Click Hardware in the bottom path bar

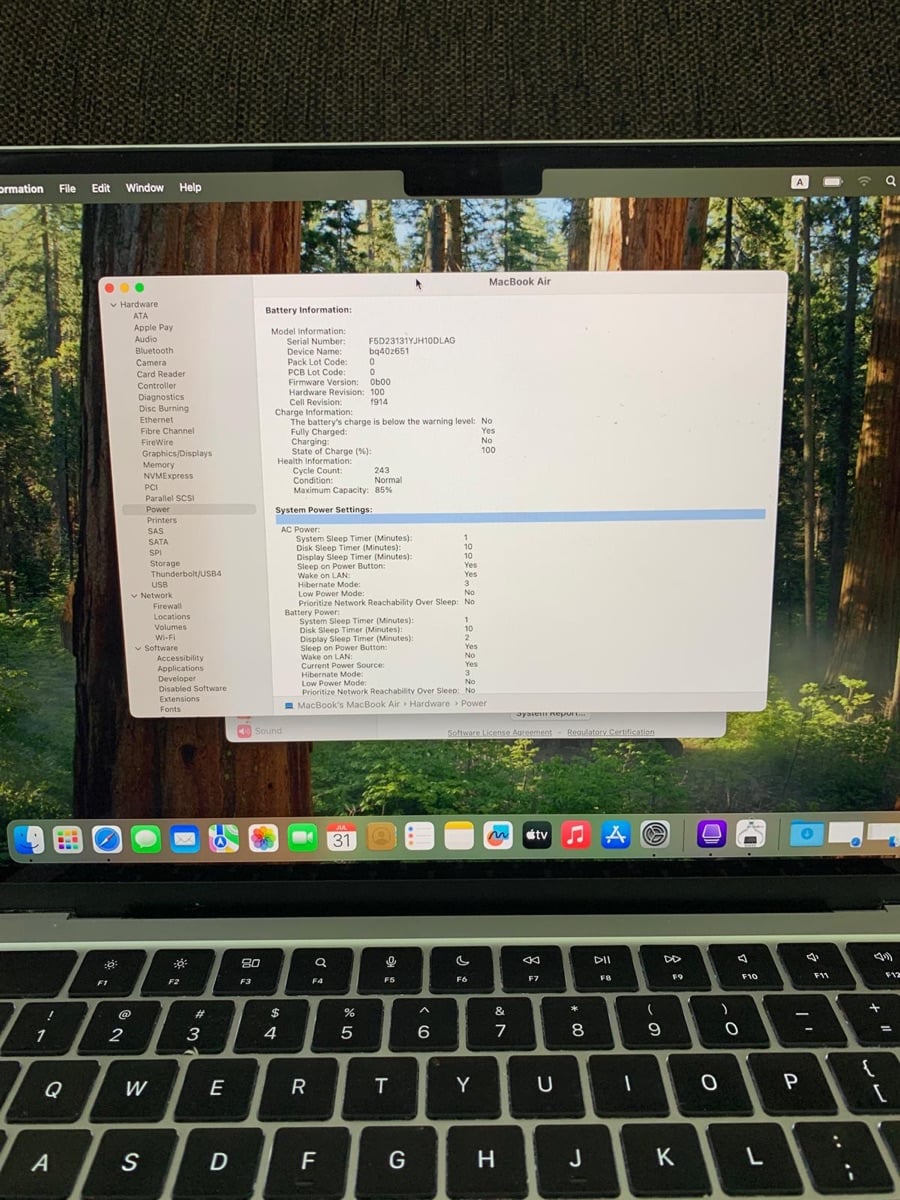[x=430, y=704]
